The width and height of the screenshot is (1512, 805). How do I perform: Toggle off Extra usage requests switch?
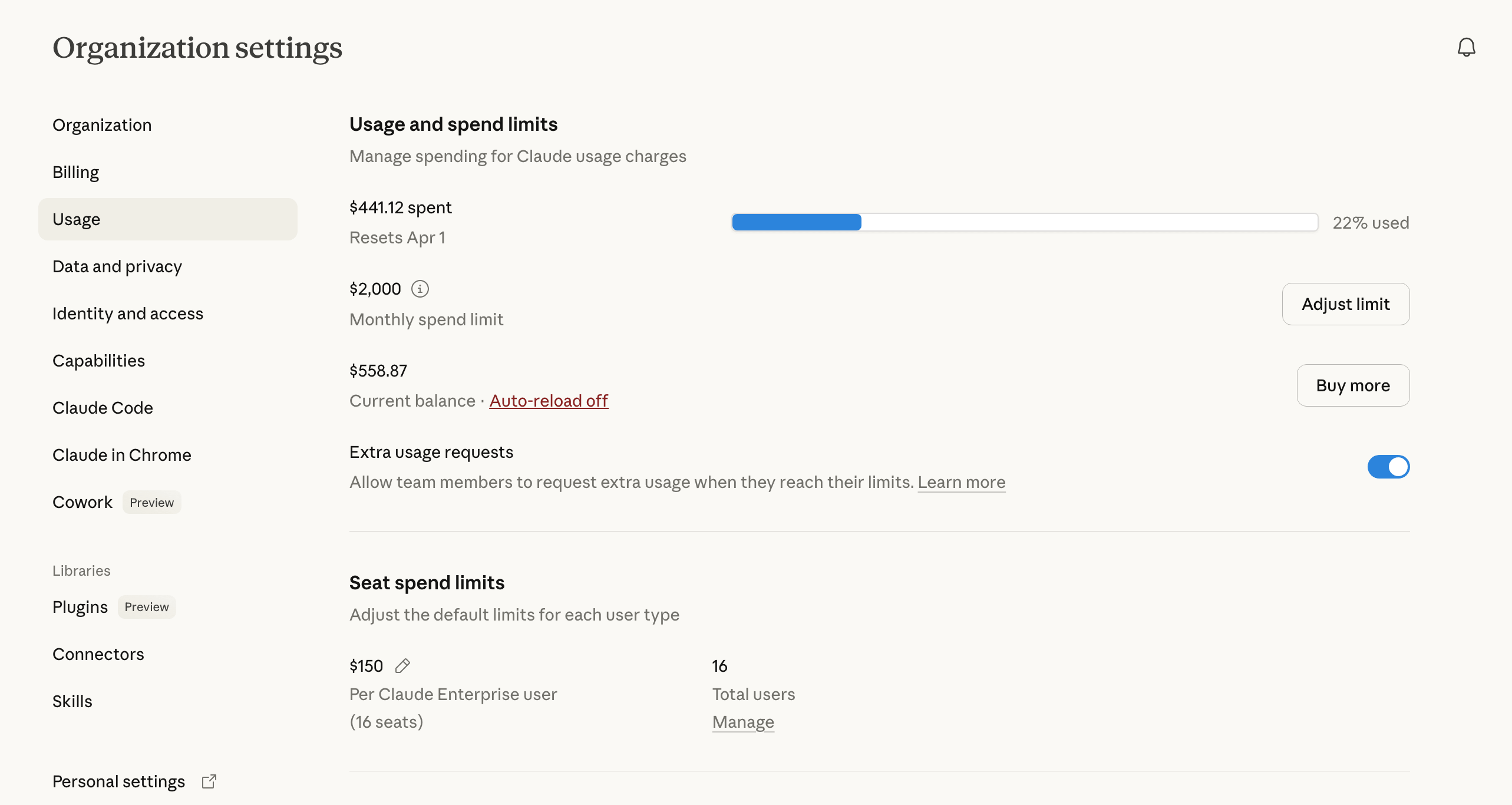pyautogui.click(x=1388, y=467)
